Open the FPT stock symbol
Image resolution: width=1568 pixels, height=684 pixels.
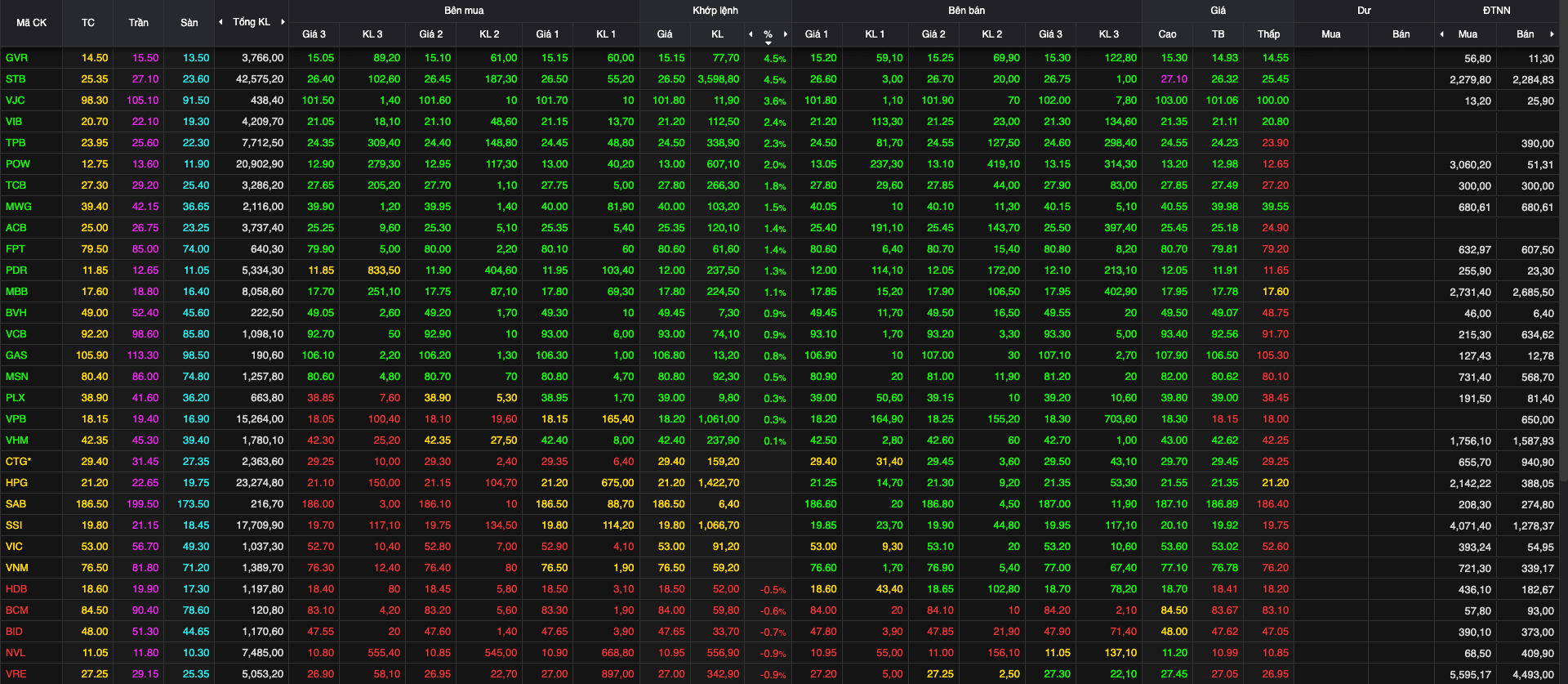point(15,249)
